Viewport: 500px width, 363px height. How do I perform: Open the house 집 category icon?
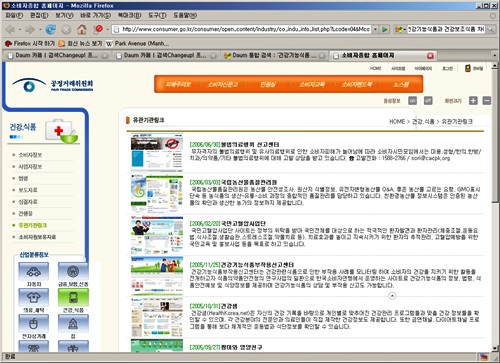coord(73,323)
